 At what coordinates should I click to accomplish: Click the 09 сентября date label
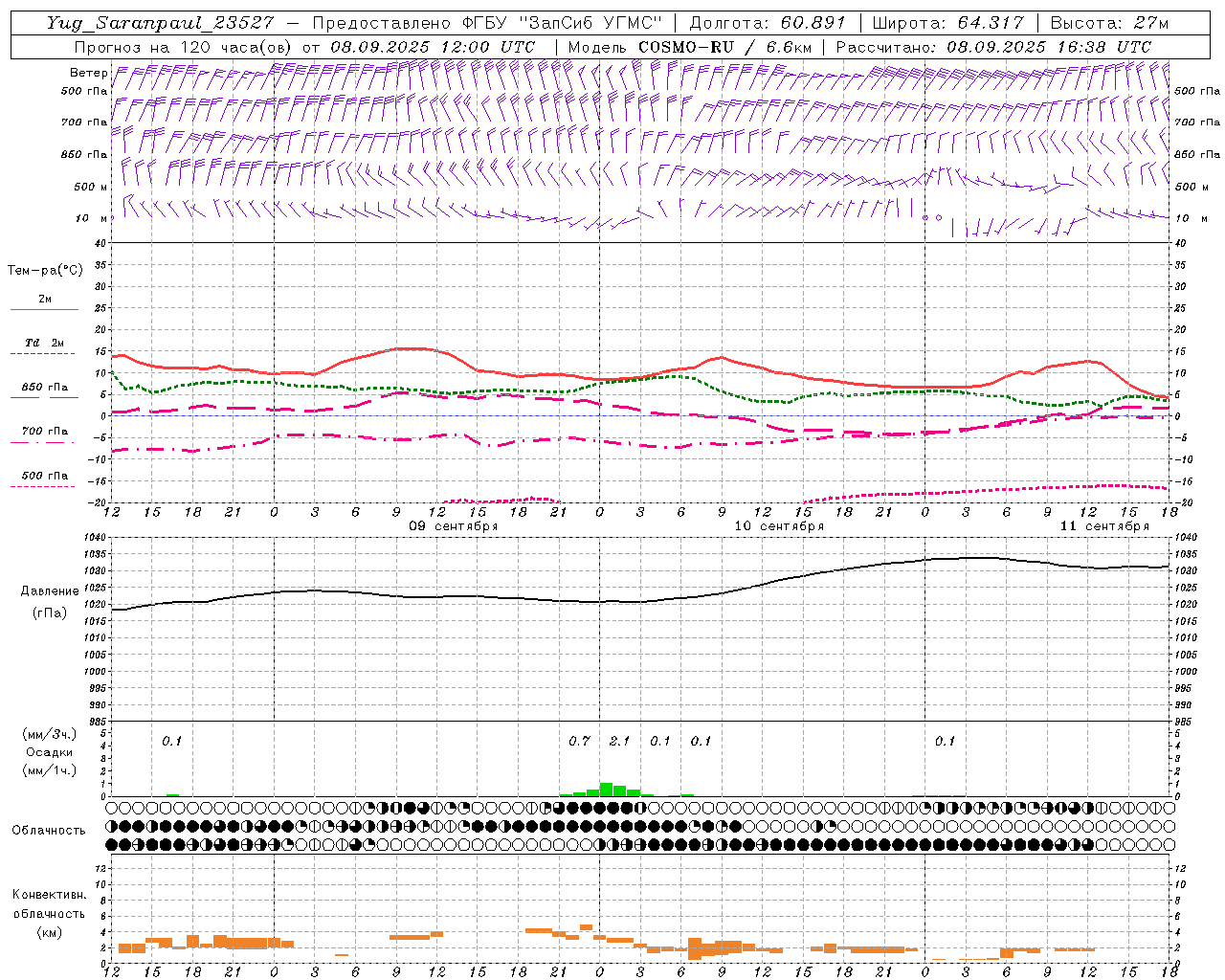point(454,526)
